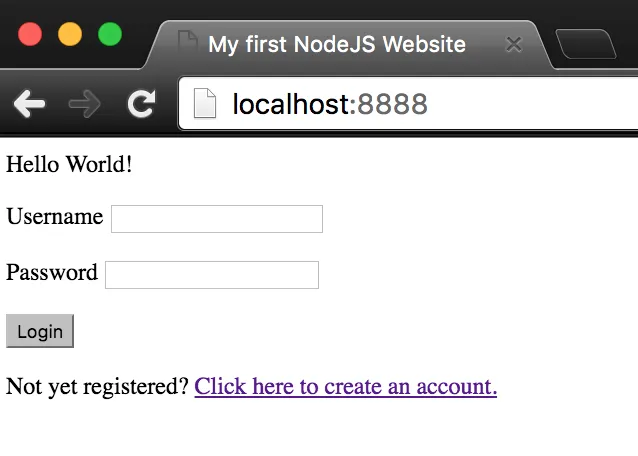This screenshot has height=456, width=638.
Task: Select the My first NodeJS Website tab
Action: click(x=337, y=44)
